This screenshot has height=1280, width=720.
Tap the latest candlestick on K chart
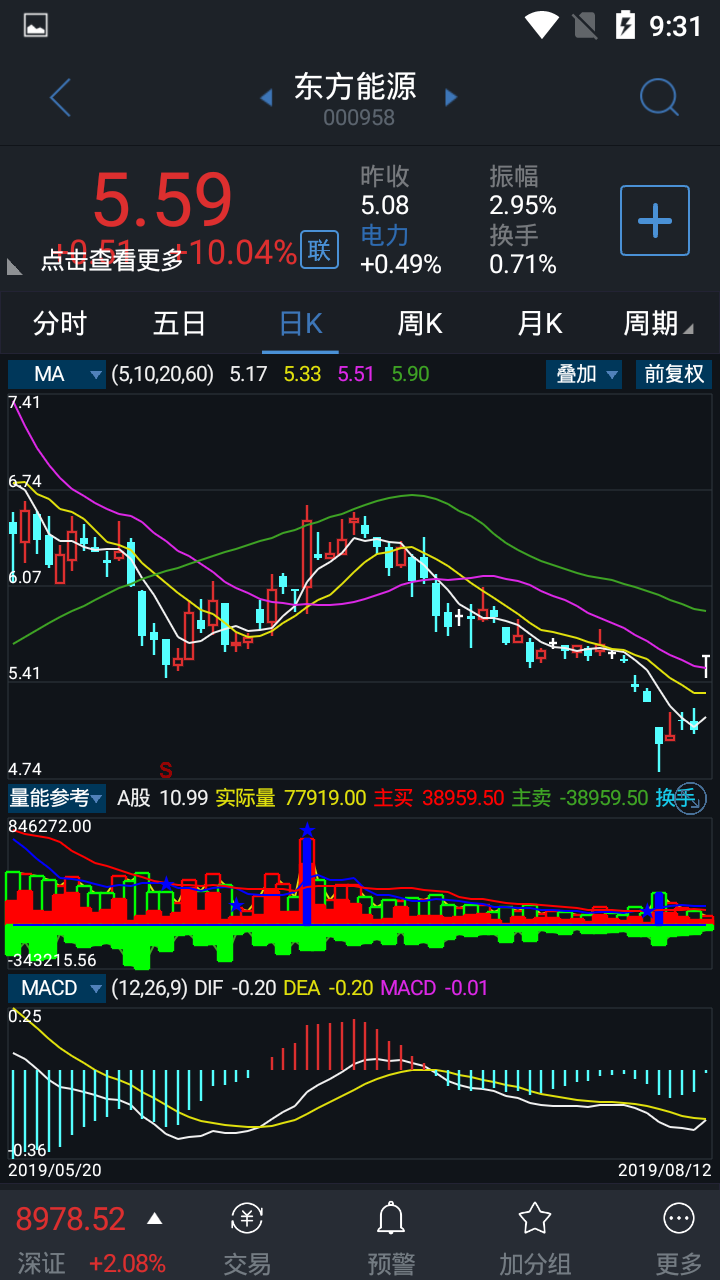707,665
